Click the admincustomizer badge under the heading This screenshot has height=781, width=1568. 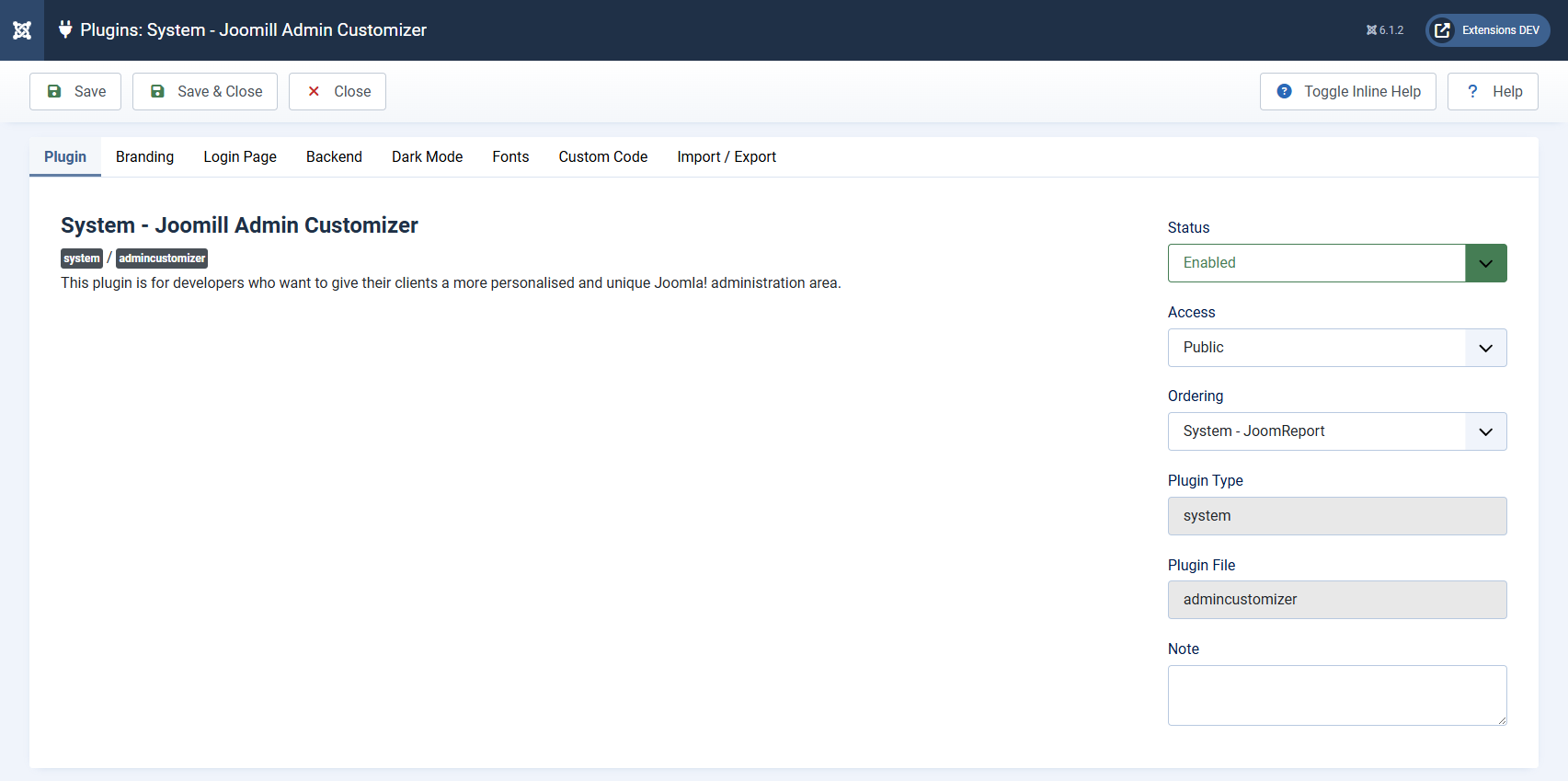click(x=162, y=258)
